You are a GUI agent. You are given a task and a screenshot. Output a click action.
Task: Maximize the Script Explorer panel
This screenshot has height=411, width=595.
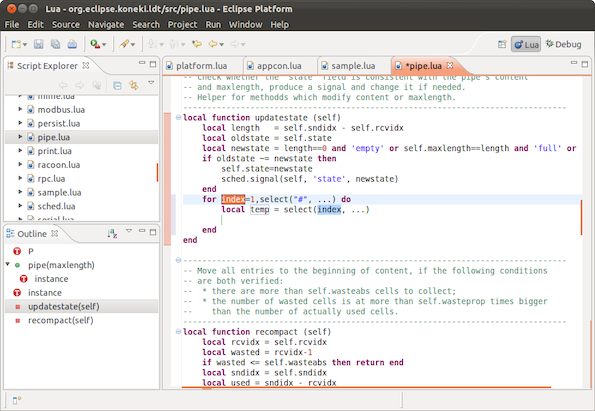coord(153,64)
